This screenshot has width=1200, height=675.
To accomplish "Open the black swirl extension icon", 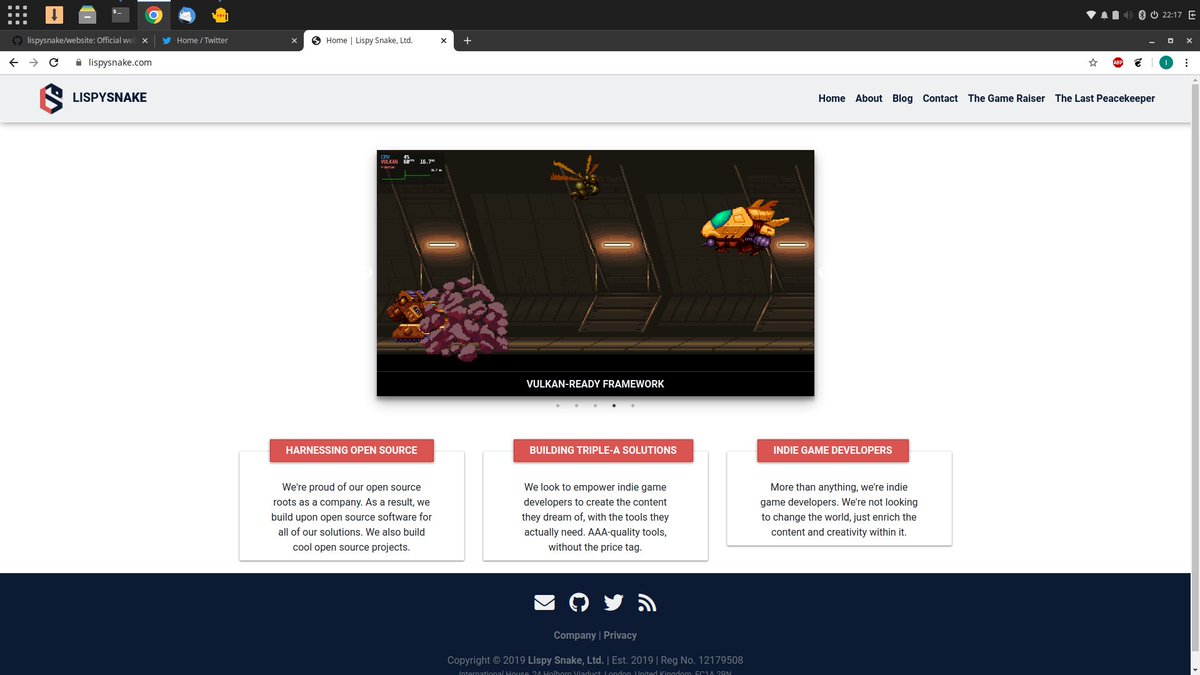I will coord(1137,62).
